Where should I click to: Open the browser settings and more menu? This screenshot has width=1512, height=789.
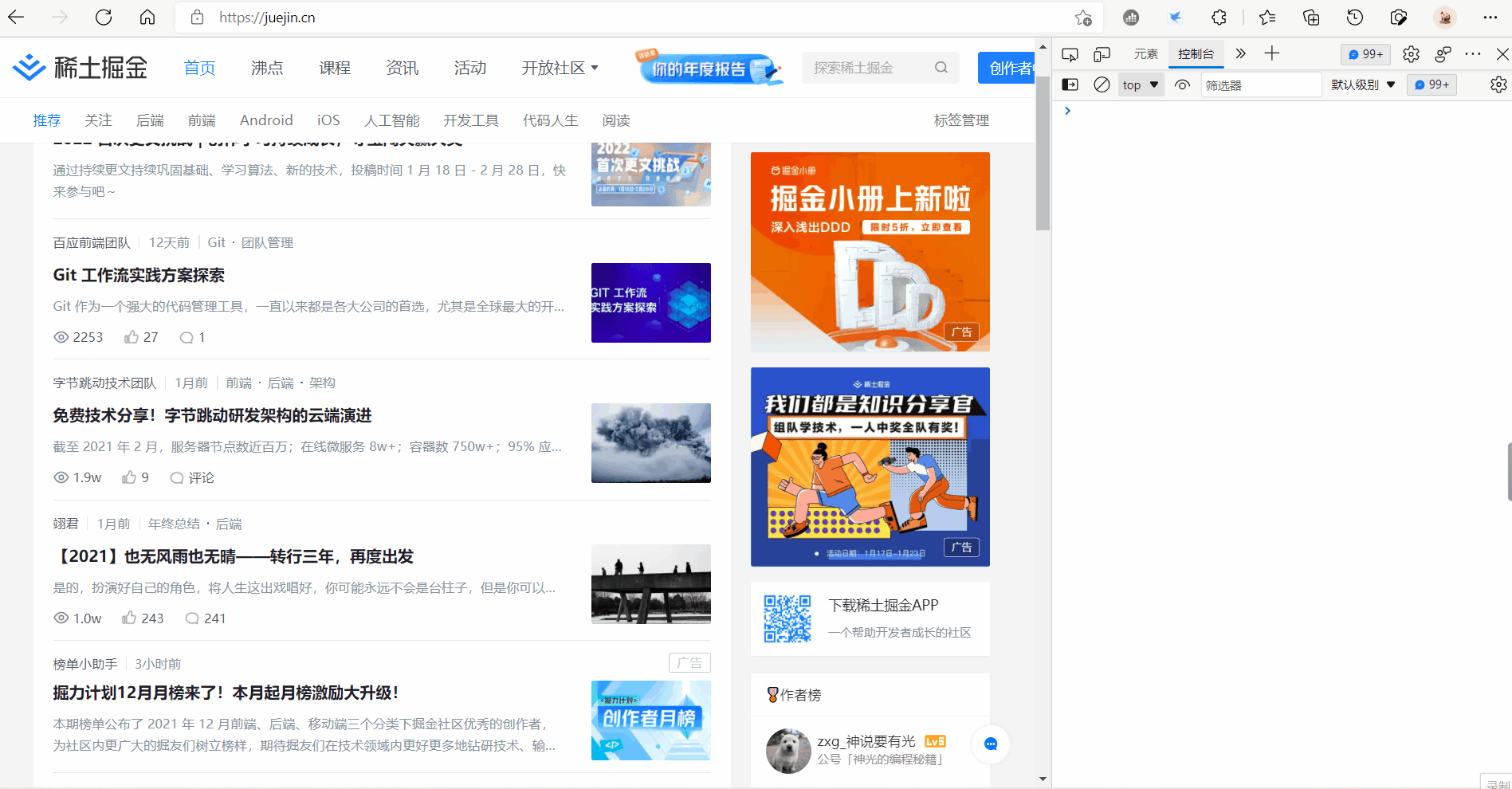coord(1490,18)
